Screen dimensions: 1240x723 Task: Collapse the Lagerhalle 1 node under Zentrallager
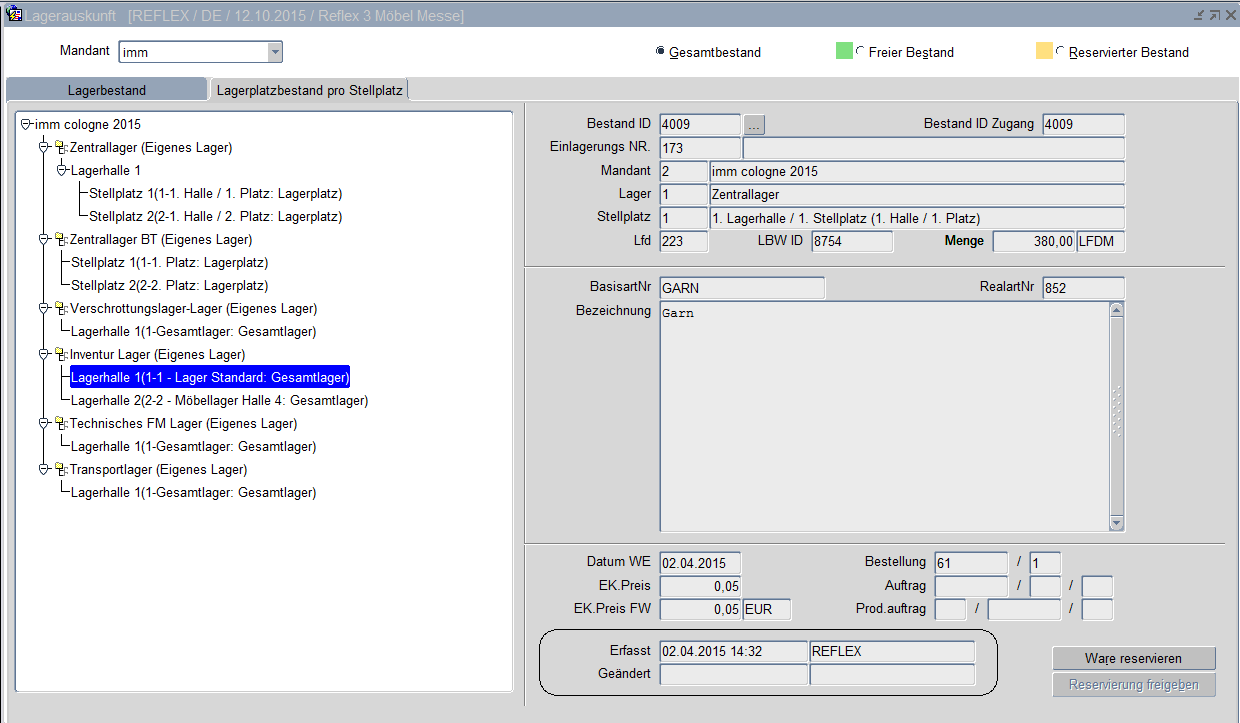pos(62,171)
